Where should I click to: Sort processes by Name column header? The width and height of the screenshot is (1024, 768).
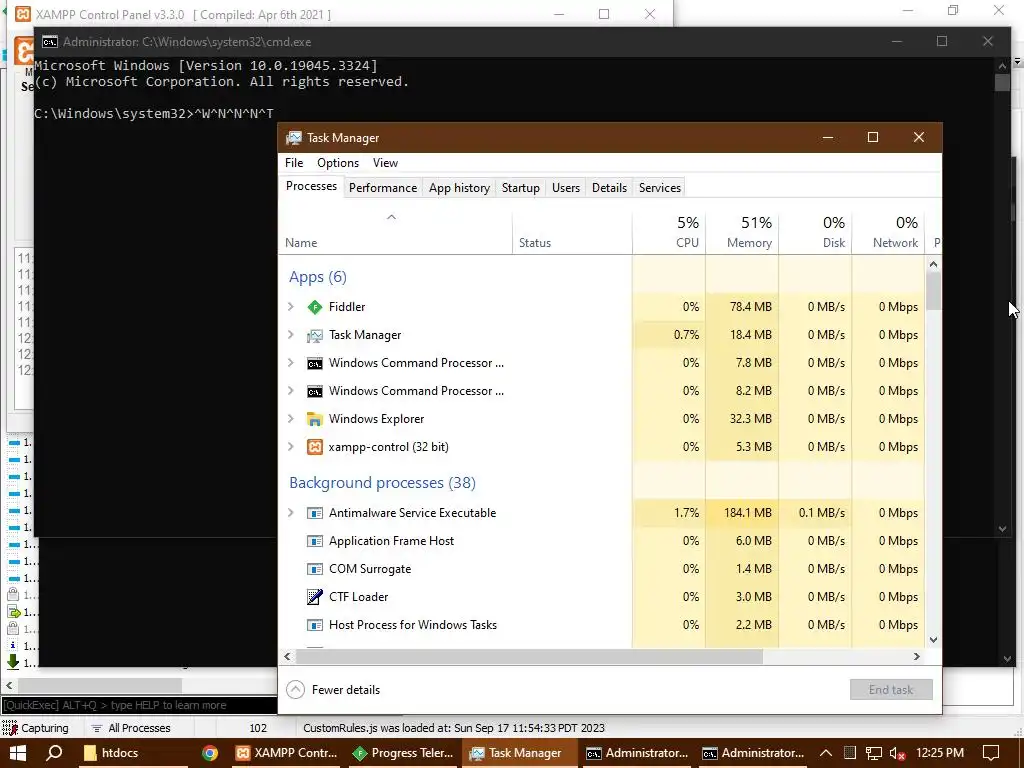395,232
